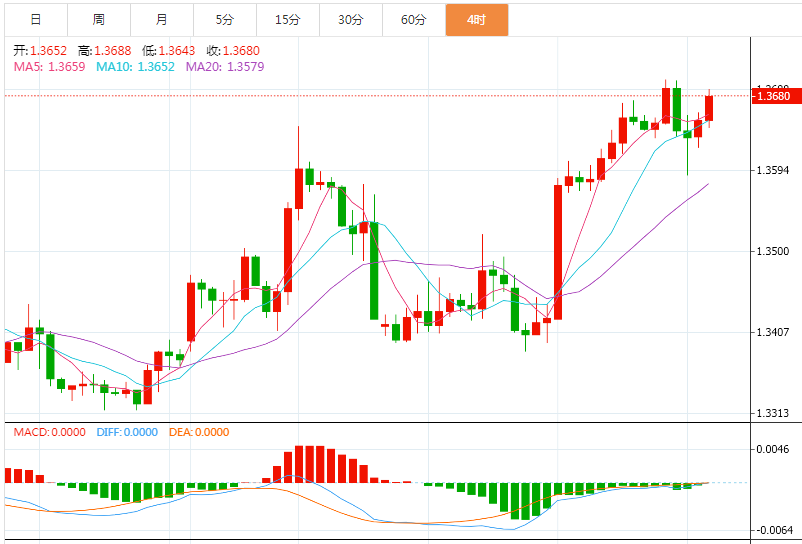Click the 低:1.3643 low price text
Viewport: 802px width, 544px height.
(169, 51)
